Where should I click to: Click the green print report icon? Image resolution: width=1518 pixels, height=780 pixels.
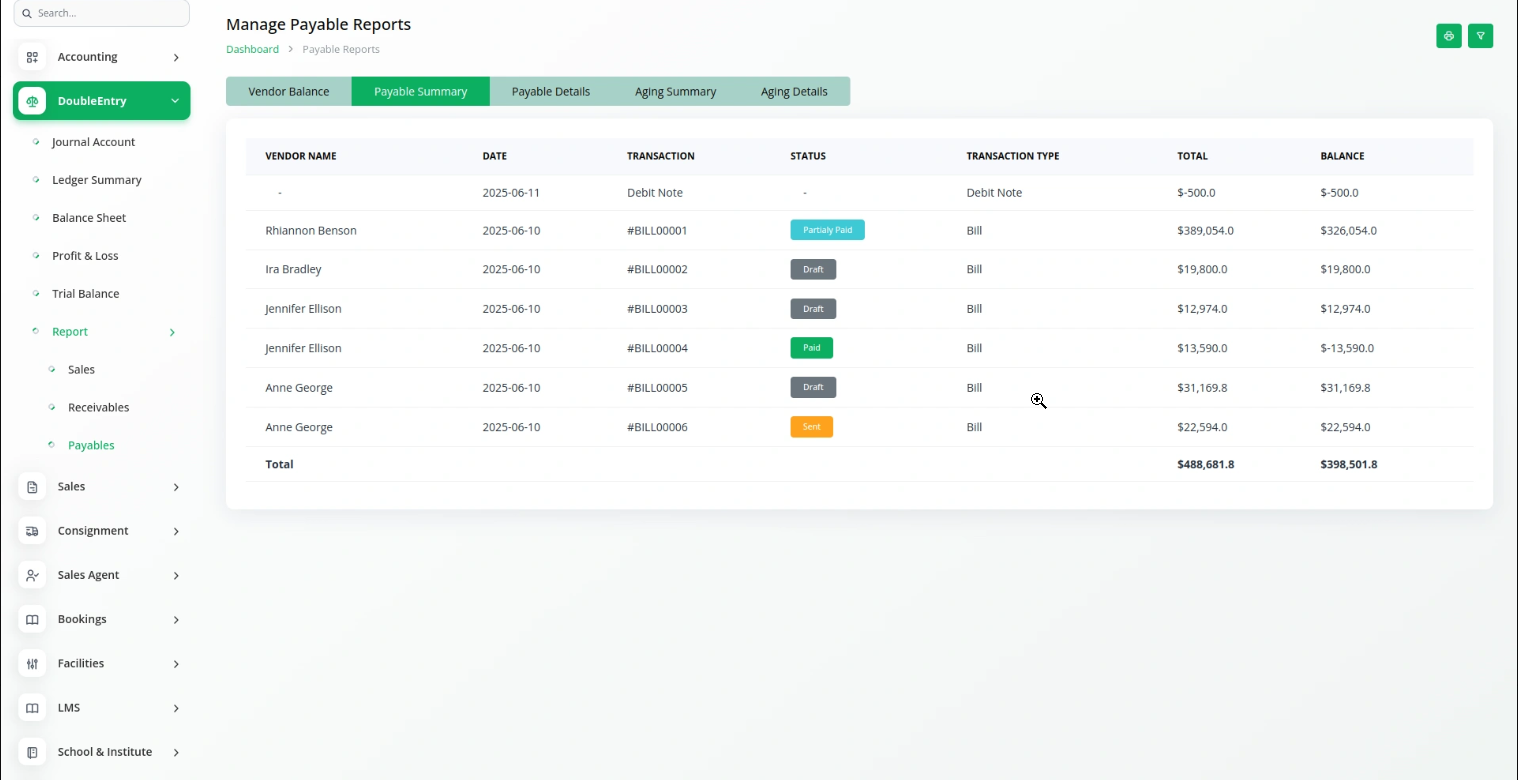1448,36
